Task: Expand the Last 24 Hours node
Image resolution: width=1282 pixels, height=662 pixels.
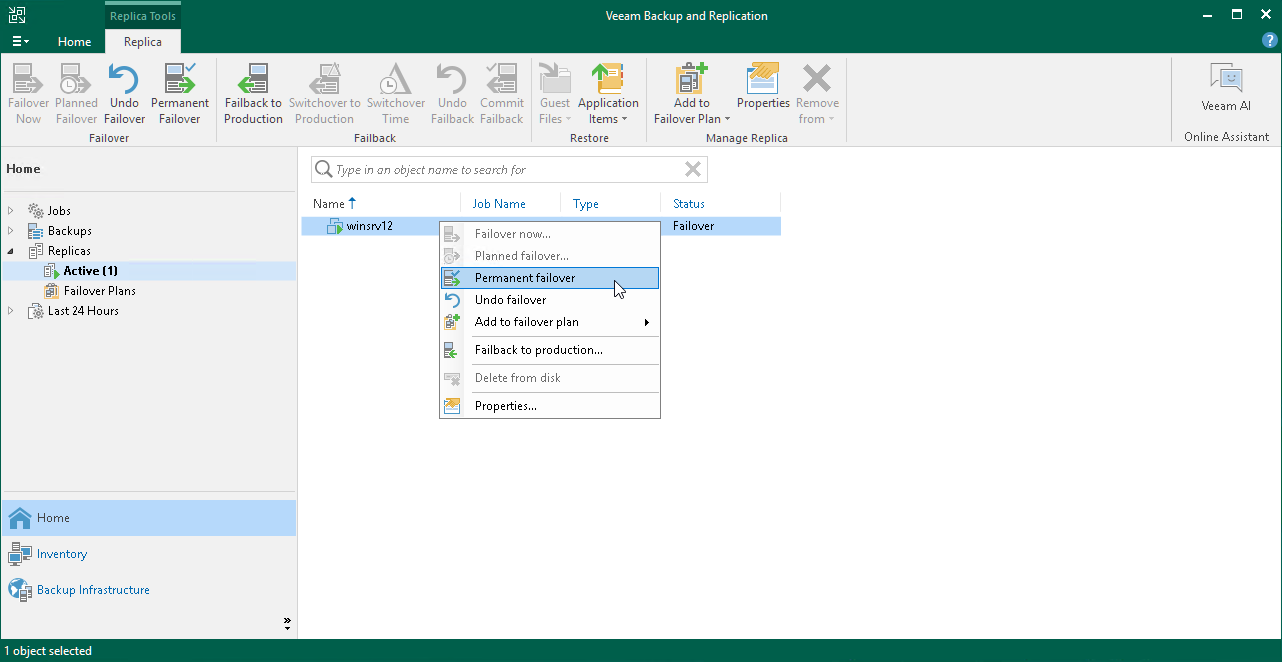Action: point(11,311)
